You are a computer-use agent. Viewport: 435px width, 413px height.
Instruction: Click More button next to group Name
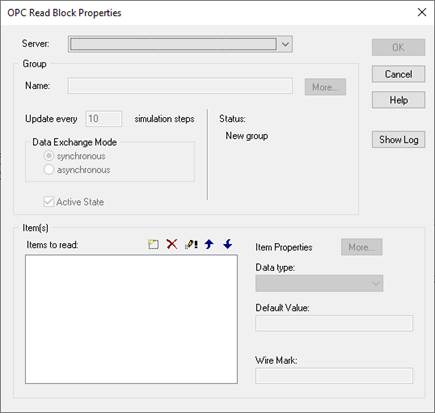(325, 87)
